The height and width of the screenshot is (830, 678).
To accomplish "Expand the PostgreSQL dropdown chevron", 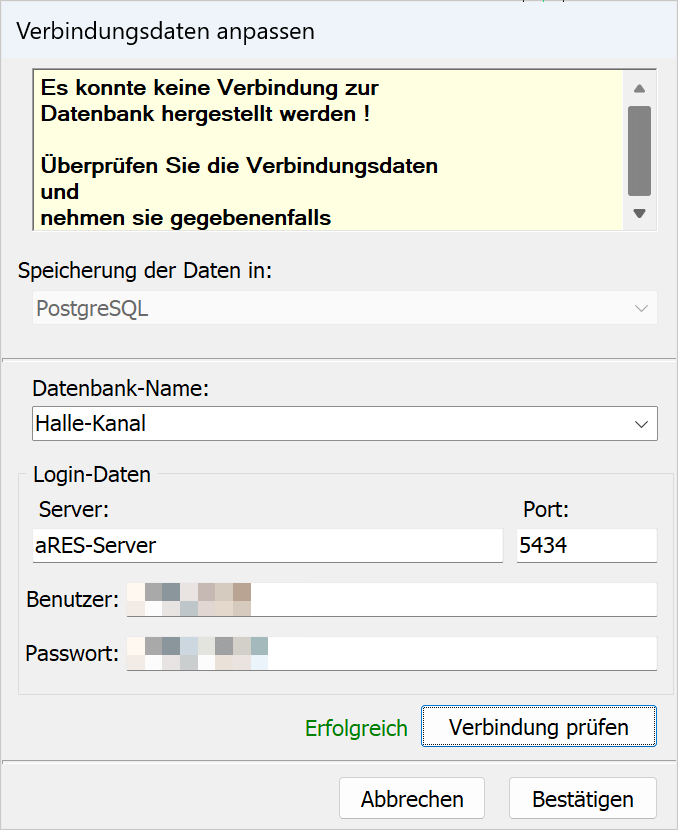I will 642,309.
